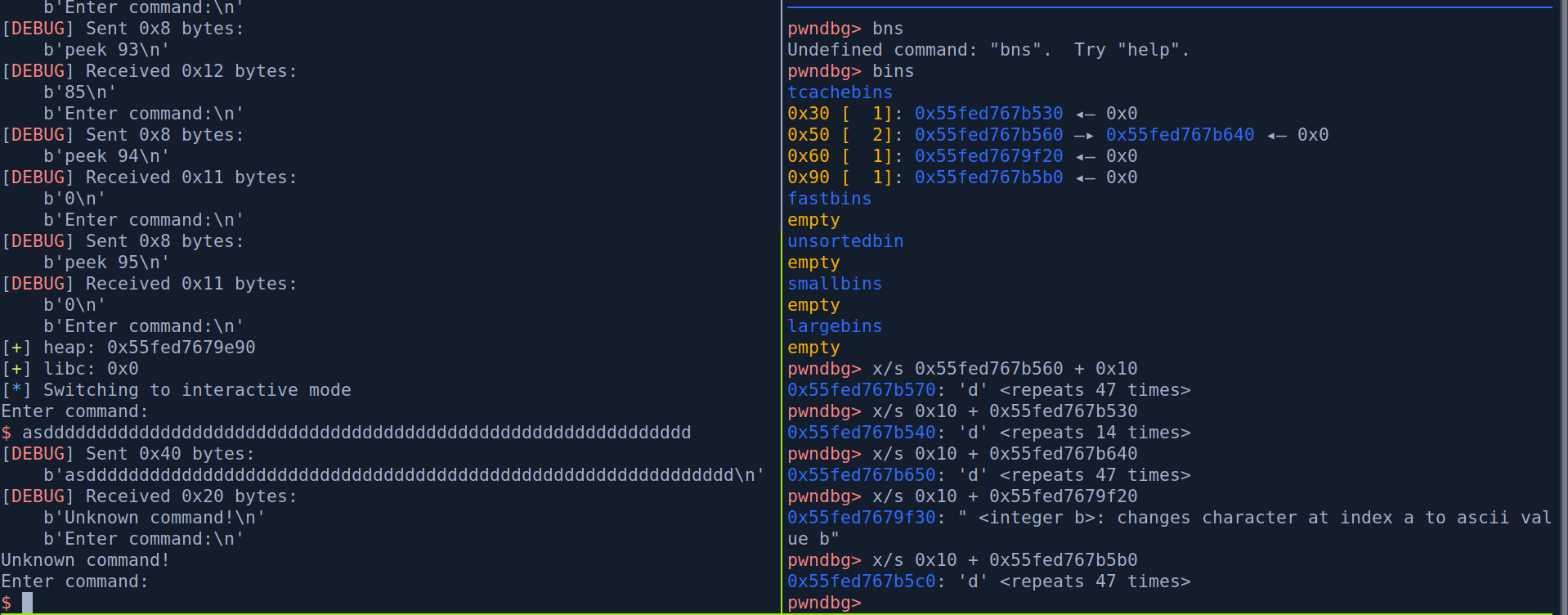Click the 0x55fed7679f30 string output address
The image size is (1568, 615).
click(861, 518)
